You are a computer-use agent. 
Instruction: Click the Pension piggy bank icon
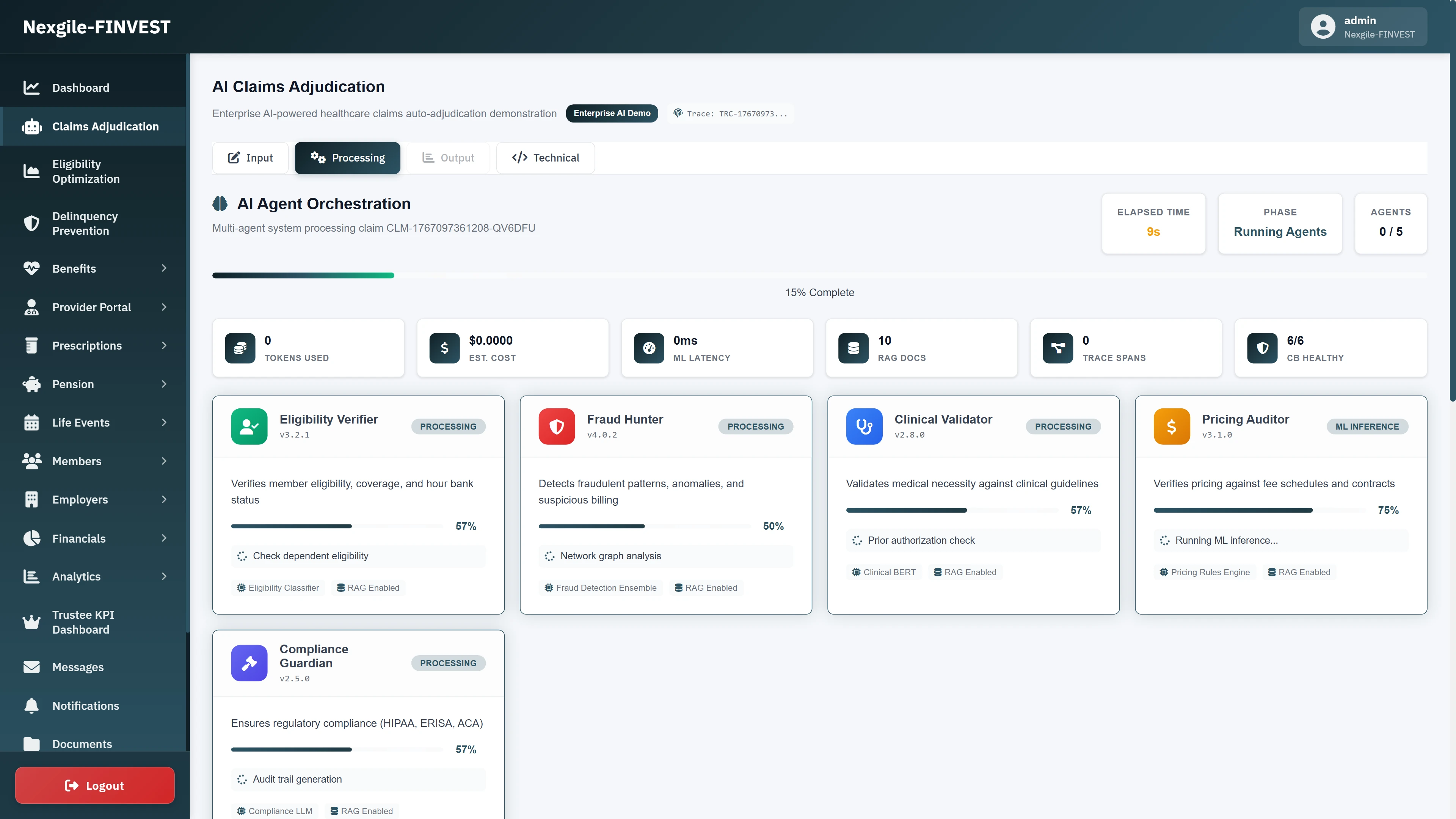coord(31,384)
